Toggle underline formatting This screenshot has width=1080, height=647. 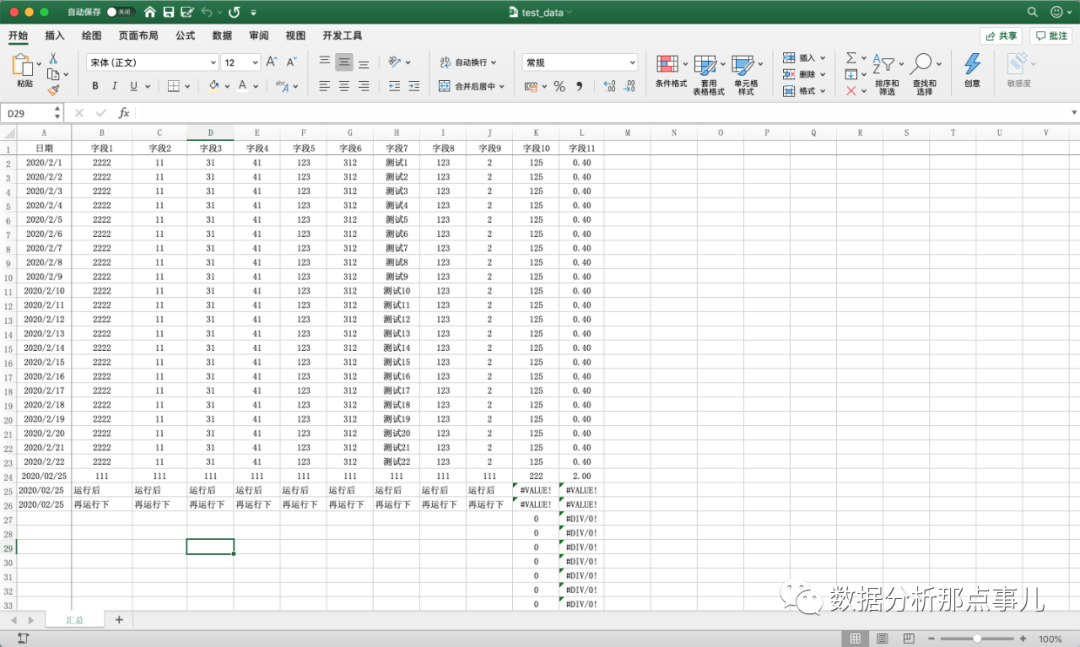(134, 86)
